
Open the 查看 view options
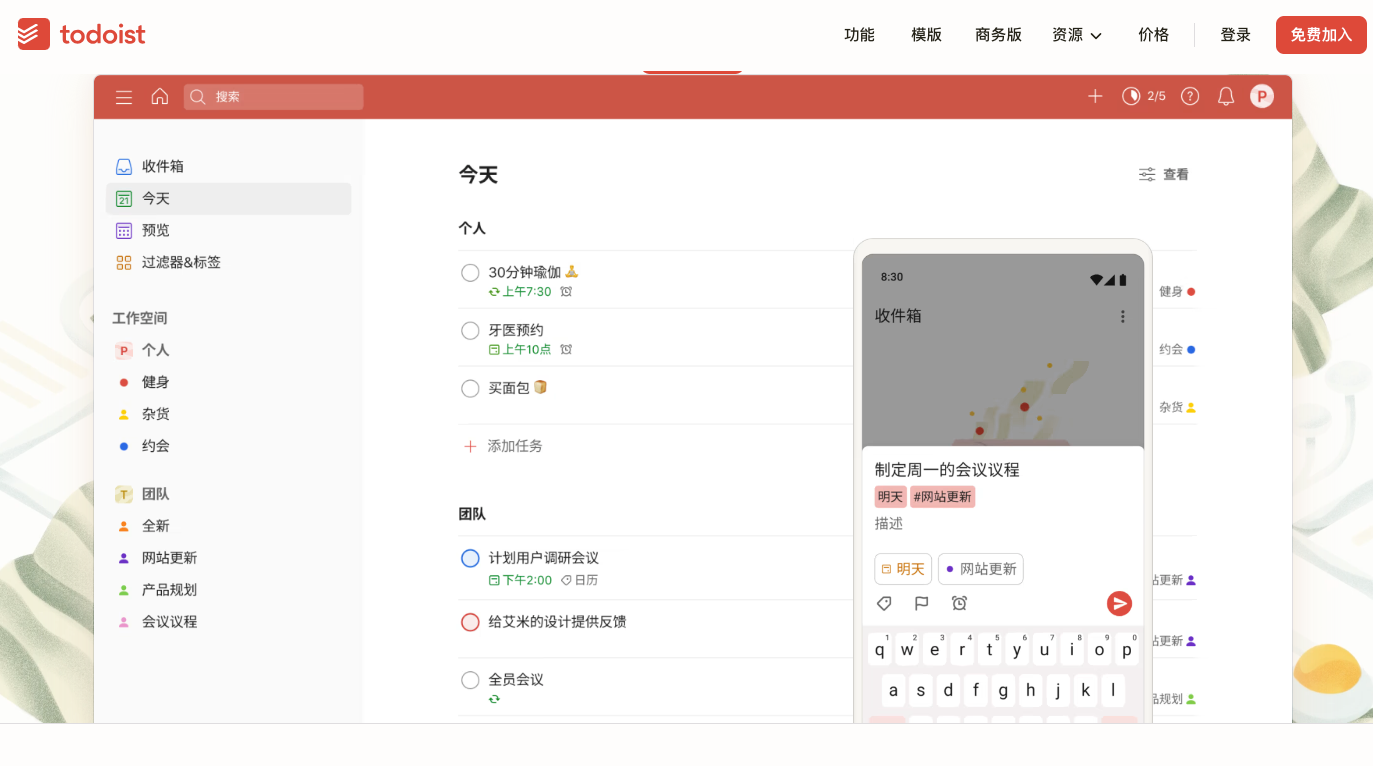pyautogui.click(x=1164, y=175)
